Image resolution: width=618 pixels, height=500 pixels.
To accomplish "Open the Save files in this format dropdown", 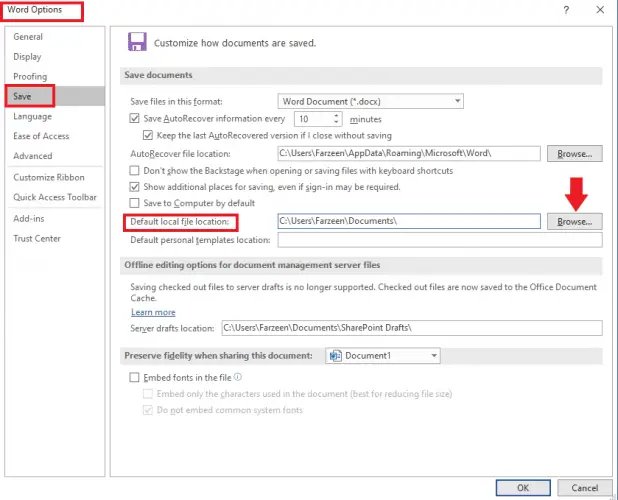I will (x=457, y=101).
